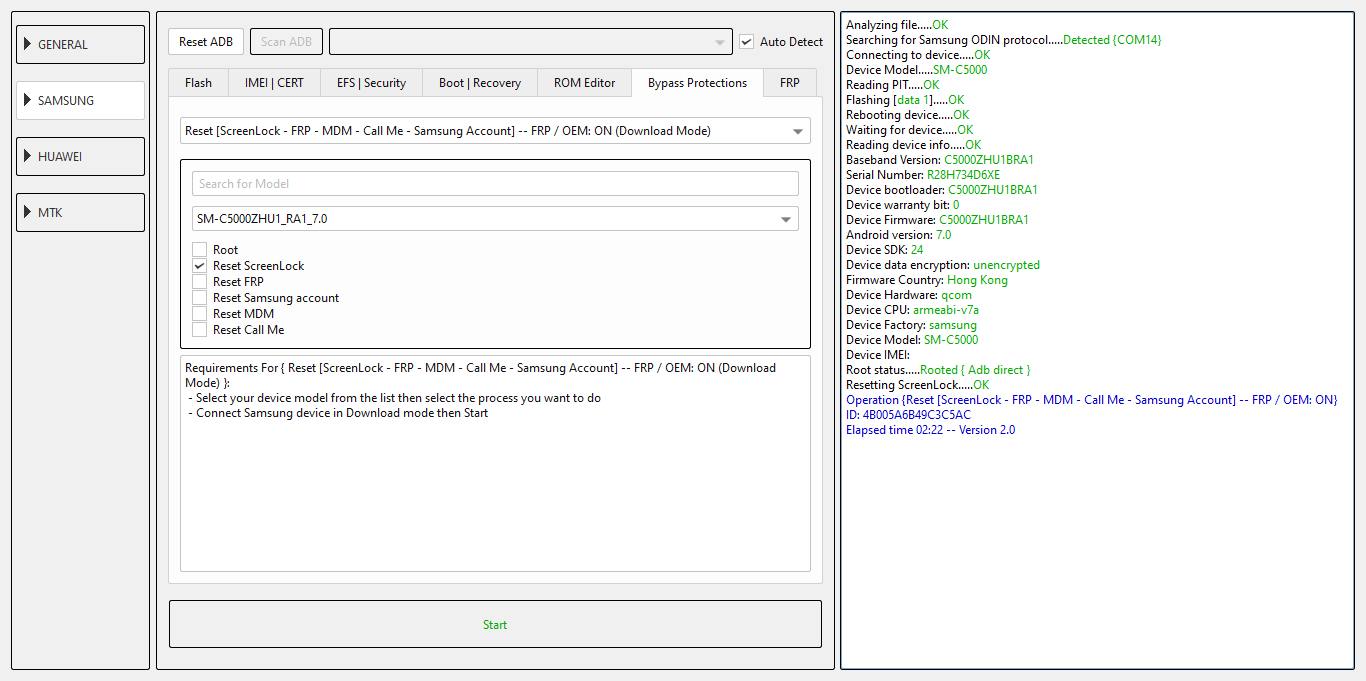This screenshot has width=1366, height=681.
Task: Open the Reset operation type dropdown
Action: tap(495, 131)
